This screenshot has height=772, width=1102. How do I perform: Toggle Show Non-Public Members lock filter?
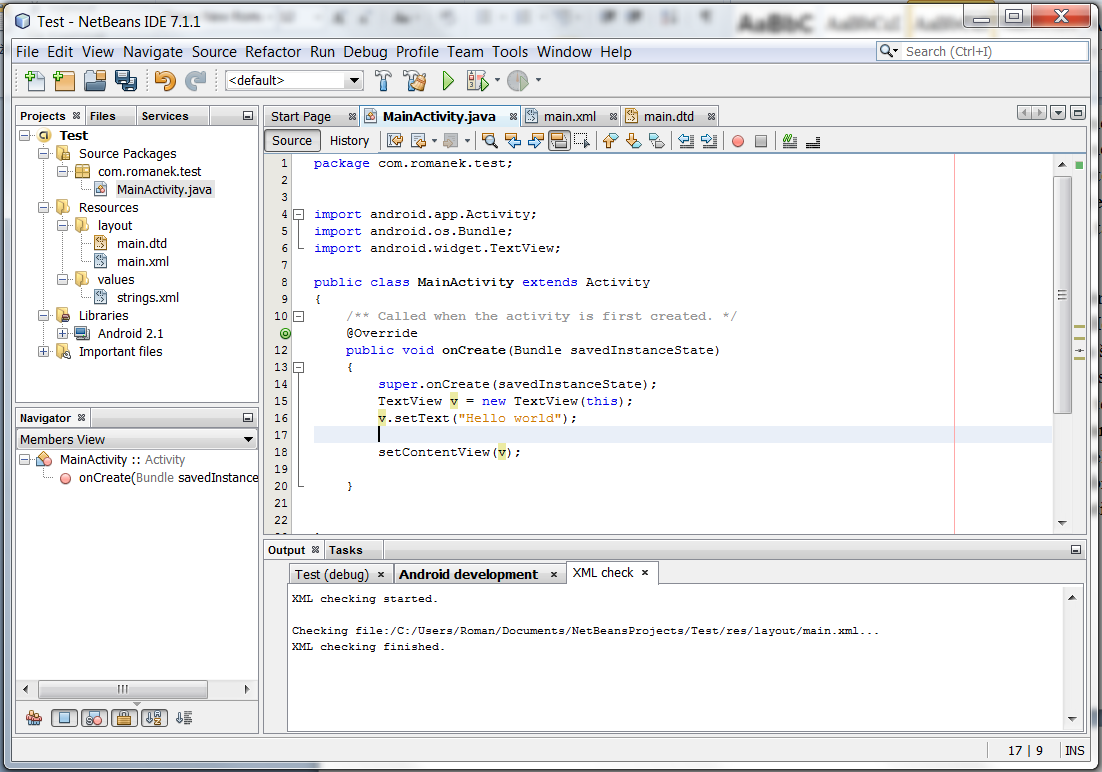(124, 718)
